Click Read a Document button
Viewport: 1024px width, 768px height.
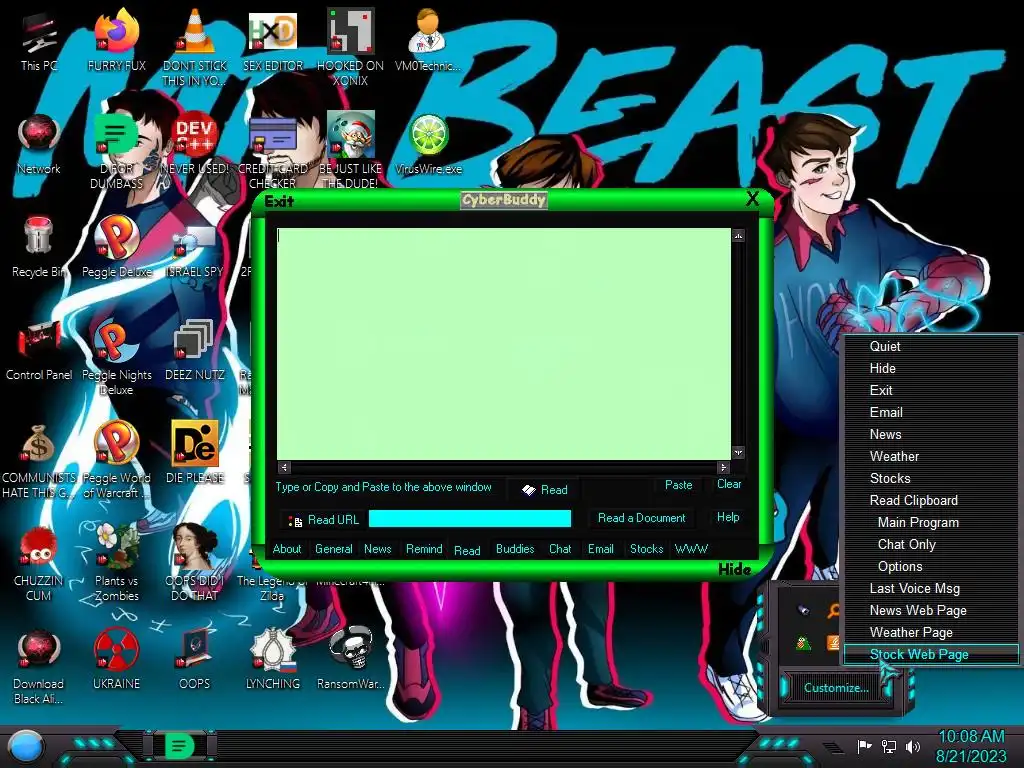coord(641,518)
